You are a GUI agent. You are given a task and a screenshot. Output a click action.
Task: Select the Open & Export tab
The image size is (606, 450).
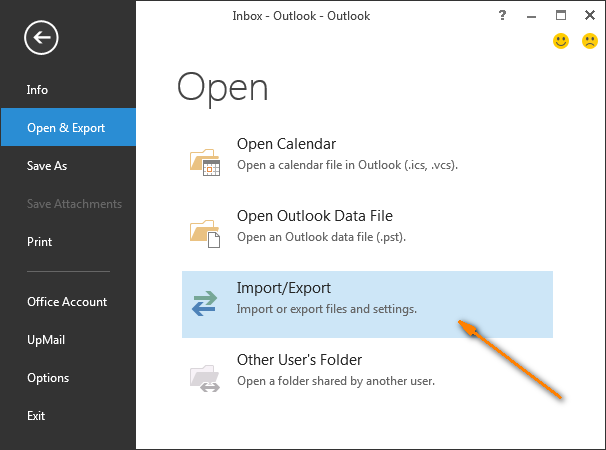coord(68,127)
